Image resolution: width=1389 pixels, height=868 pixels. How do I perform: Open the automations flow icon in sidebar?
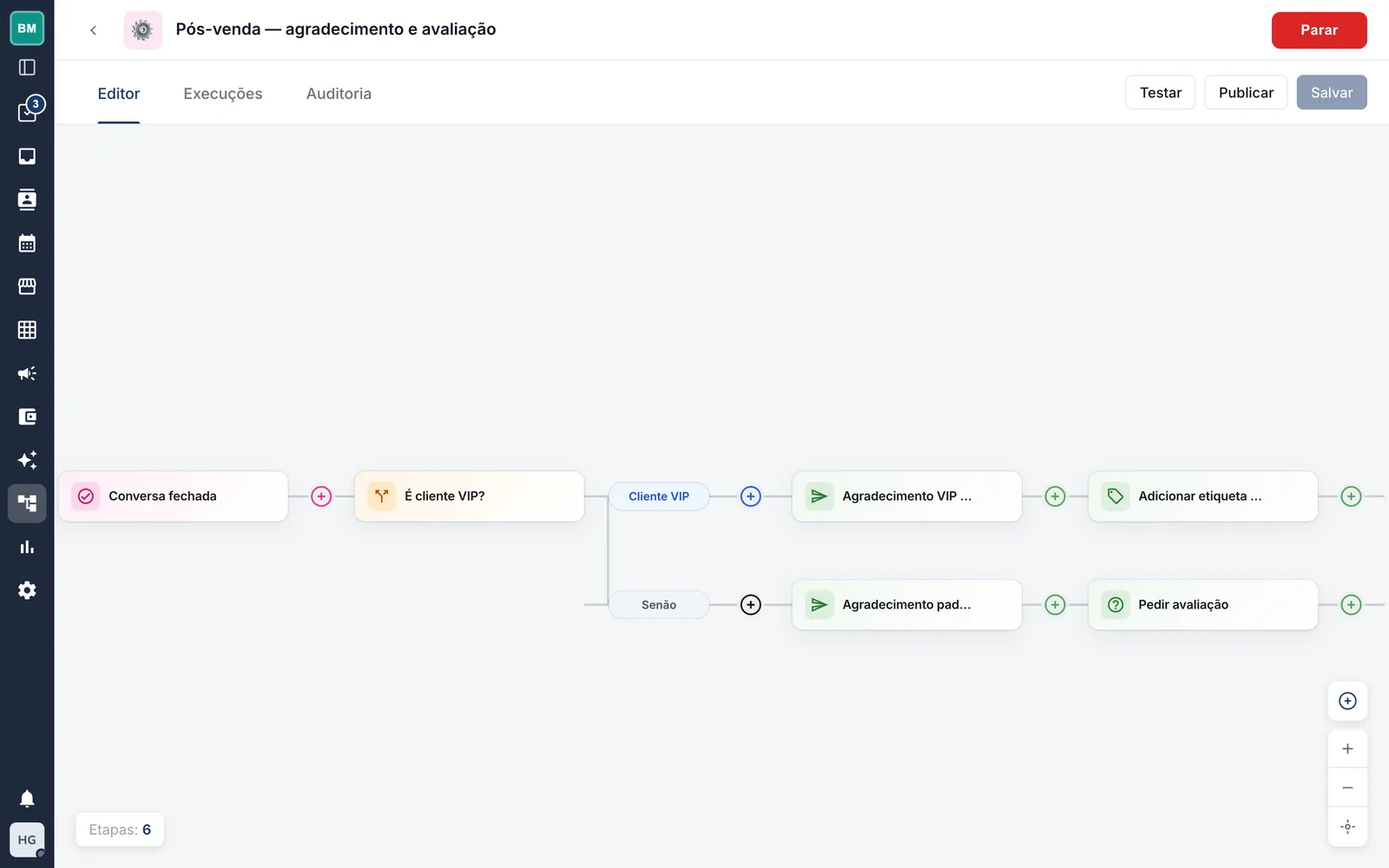click(27, 503)
